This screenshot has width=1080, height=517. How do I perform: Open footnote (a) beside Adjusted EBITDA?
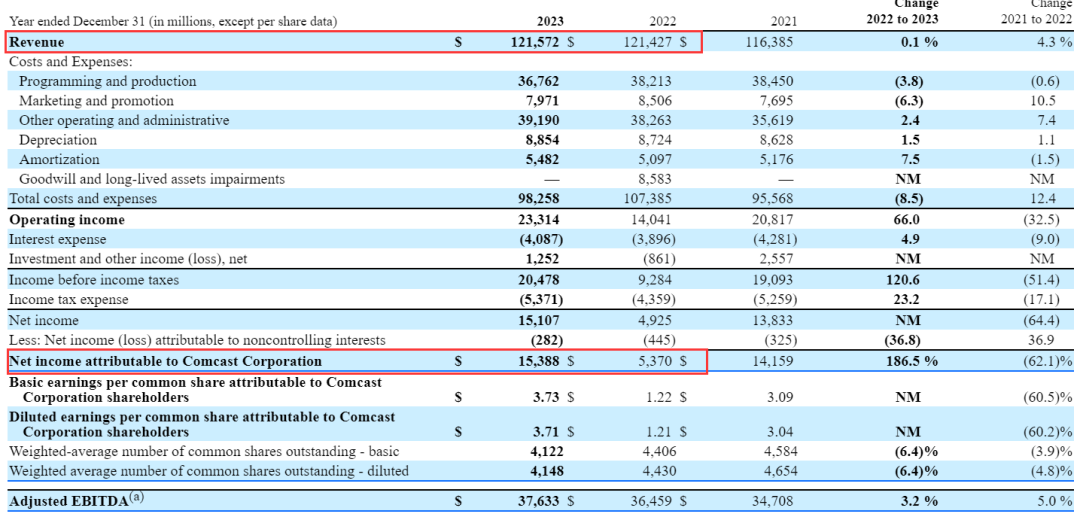[x=136, y=497]
